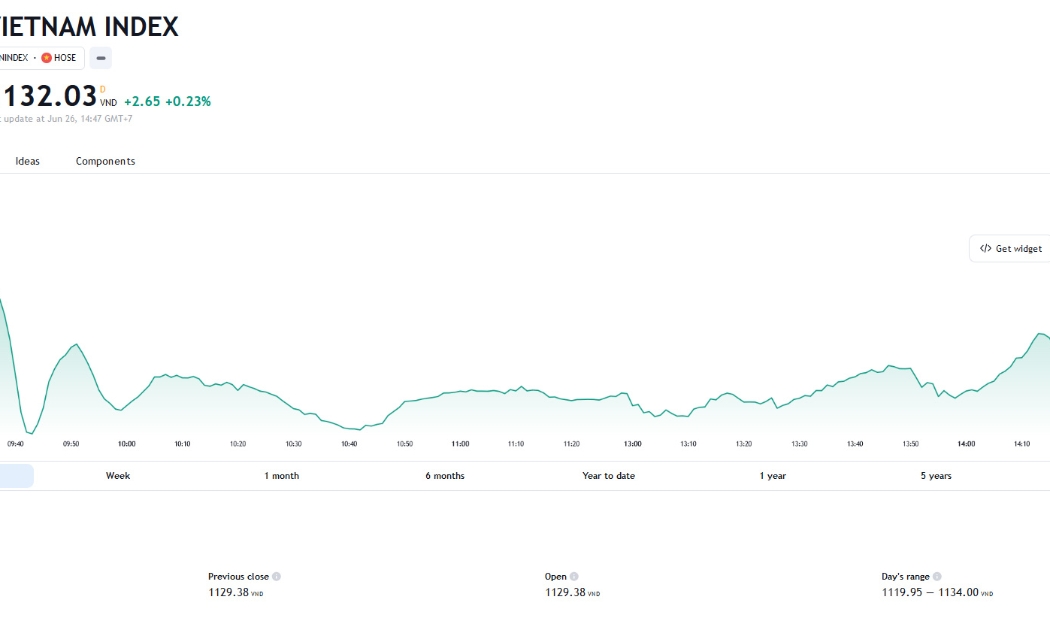This screenshot has height=630, width=1050.
Task: Click the 14:10 time axis label
Action: (x=1022, y=444)
